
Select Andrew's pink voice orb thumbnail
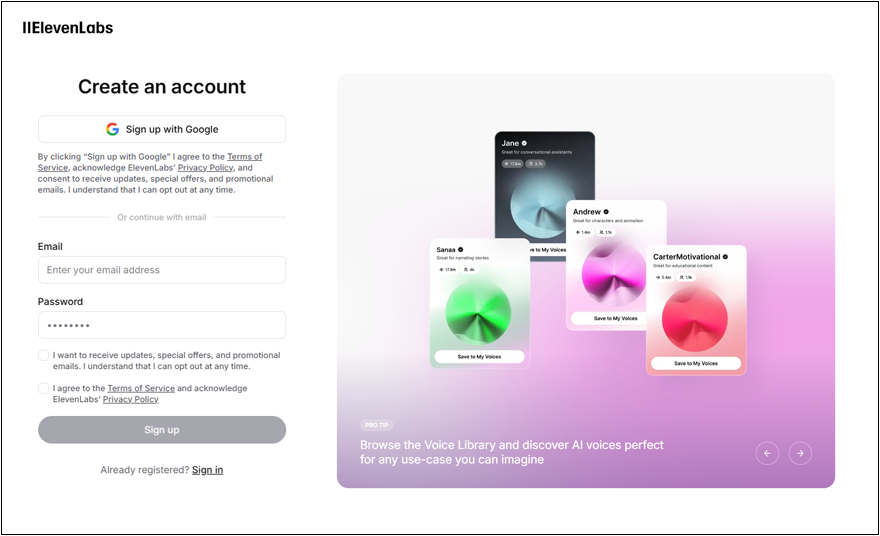(614, 274)
